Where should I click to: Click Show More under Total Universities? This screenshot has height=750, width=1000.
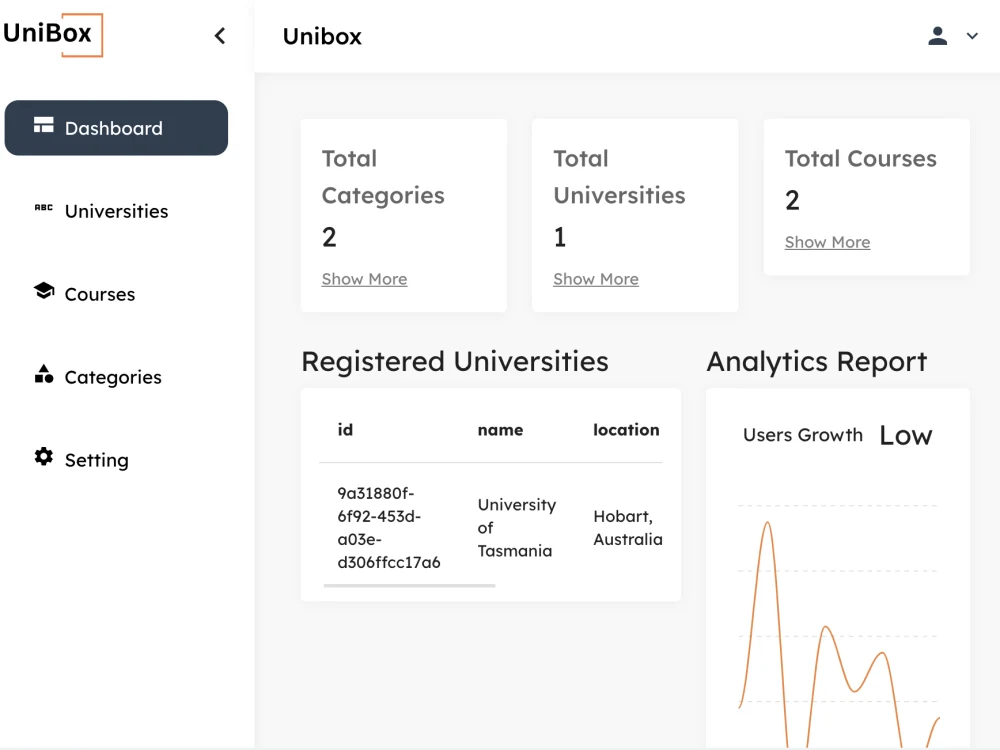(x=596, y=278)
